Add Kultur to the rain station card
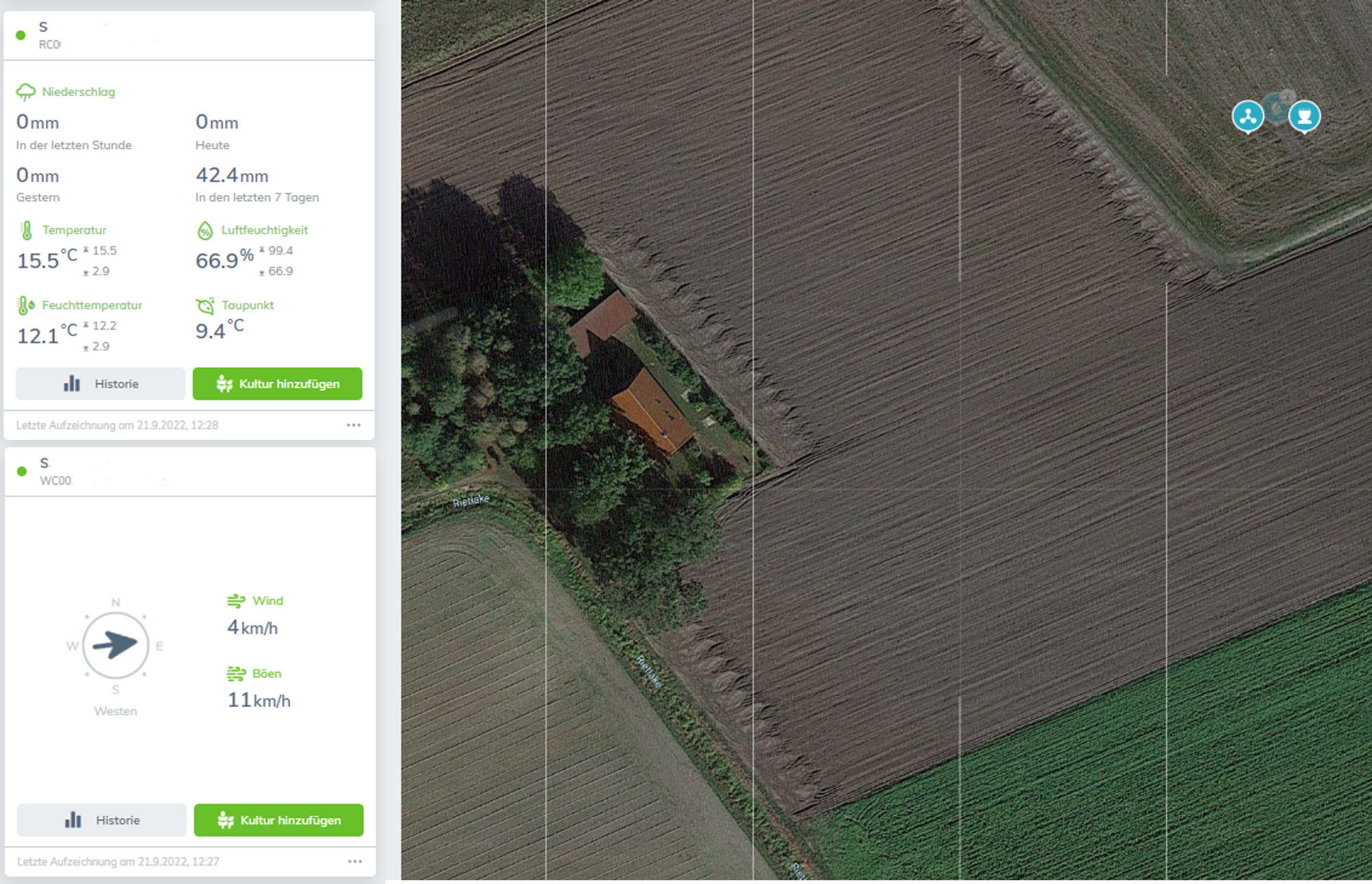The width and height of the screenshot is (1372, 884). click(277, 384)
